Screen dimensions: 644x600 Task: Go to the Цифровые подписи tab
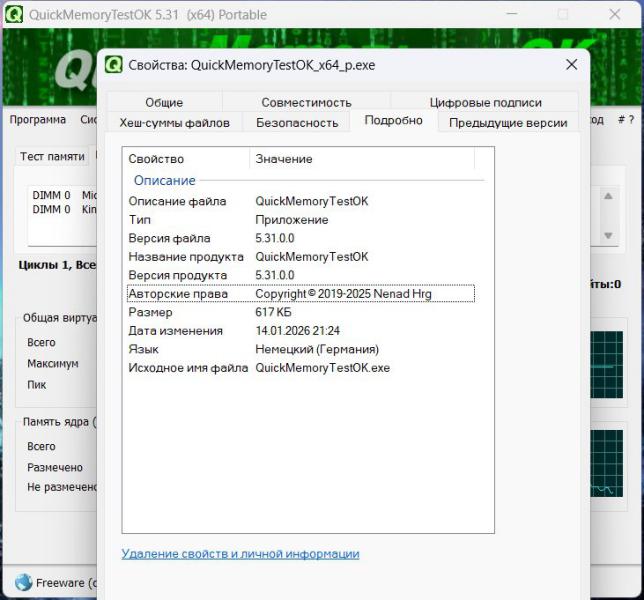pyautogui.click(x=485, y=102)
